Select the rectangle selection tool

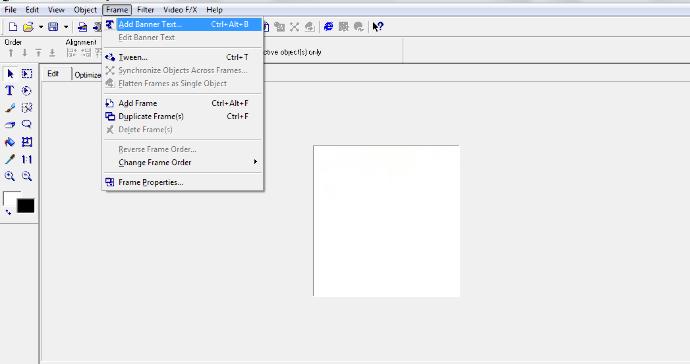click(x=27, y=74)
